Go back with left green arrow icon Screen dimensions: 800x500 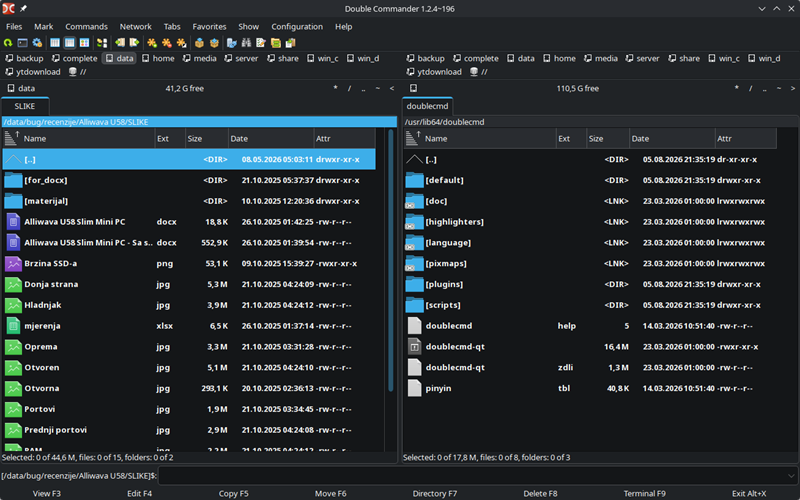(120, 43)
